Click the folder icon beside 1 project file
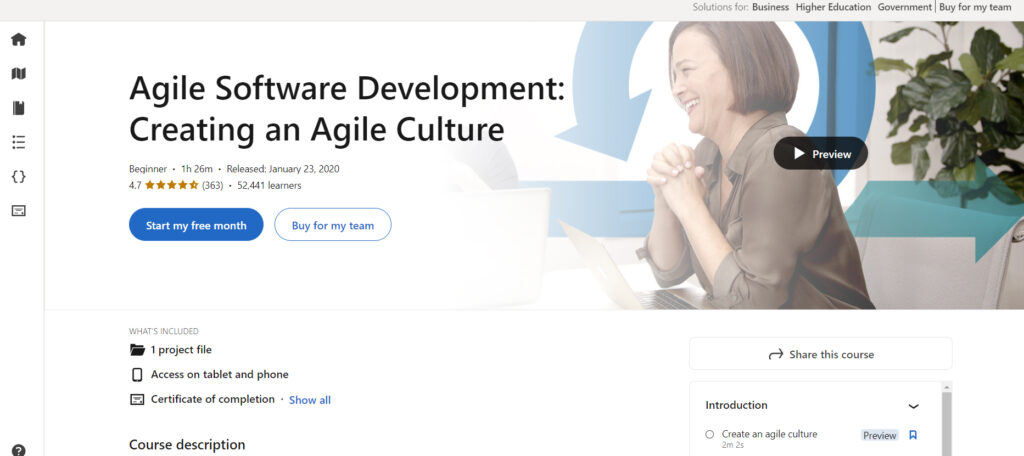The image size is (1024, 456). pos(137,350)
